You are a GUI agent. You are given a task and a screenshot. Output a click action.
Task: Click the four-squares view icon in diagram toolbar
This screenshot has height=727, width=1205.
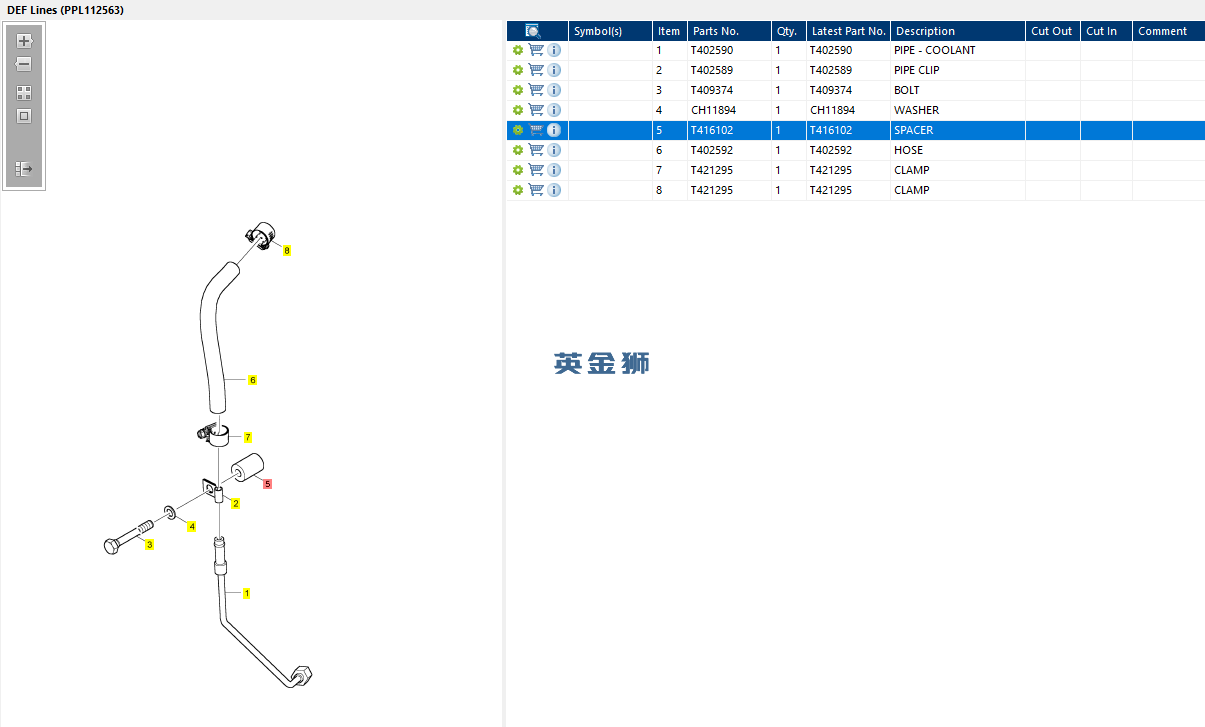[24, 92]
